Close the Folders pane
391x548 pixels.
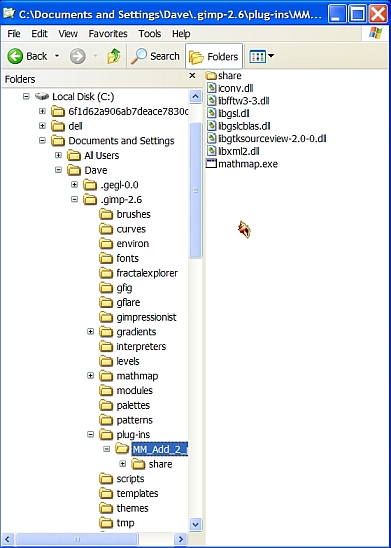192,75
